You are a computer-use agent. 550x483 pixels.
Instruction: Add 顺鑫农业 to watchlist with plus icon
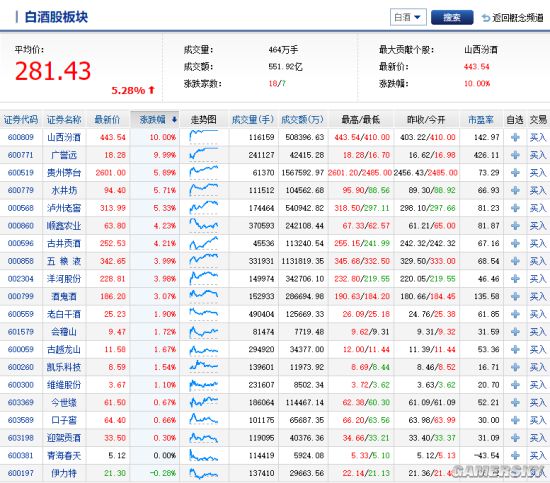click(515, 226)
